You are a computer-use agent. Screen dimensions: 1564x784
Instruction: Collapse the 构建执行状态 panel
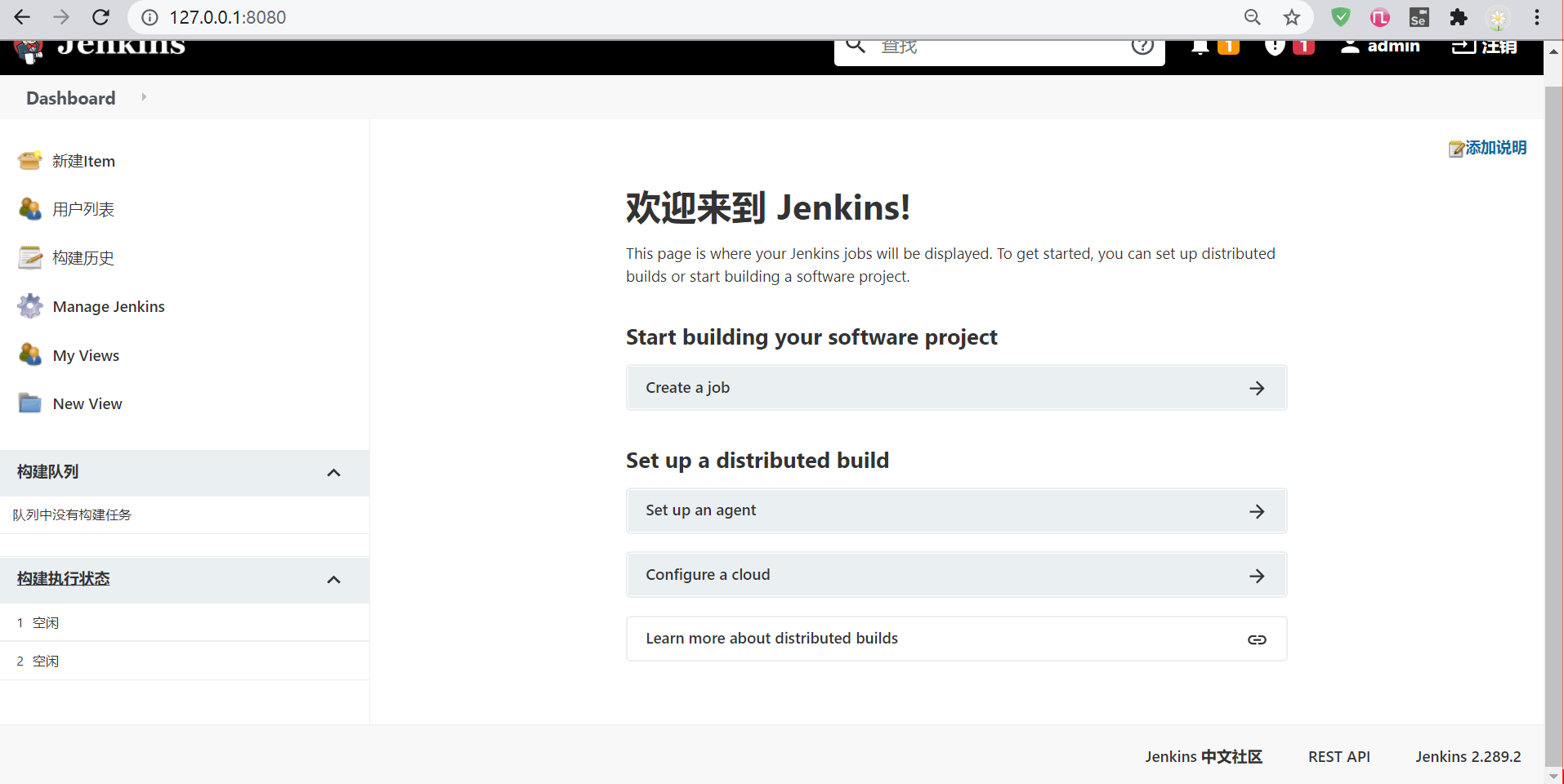(x=333, y=580)
